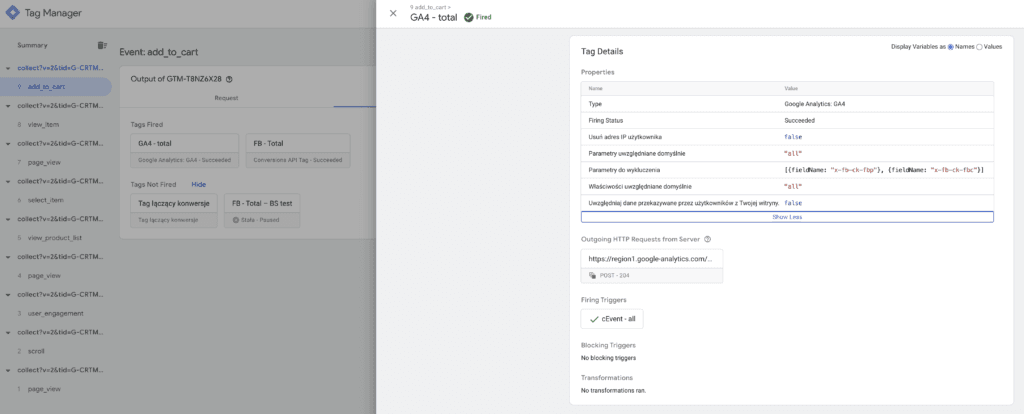Switch to the Request tab
Screen dimensions: 1024x414
click(226, 98)
